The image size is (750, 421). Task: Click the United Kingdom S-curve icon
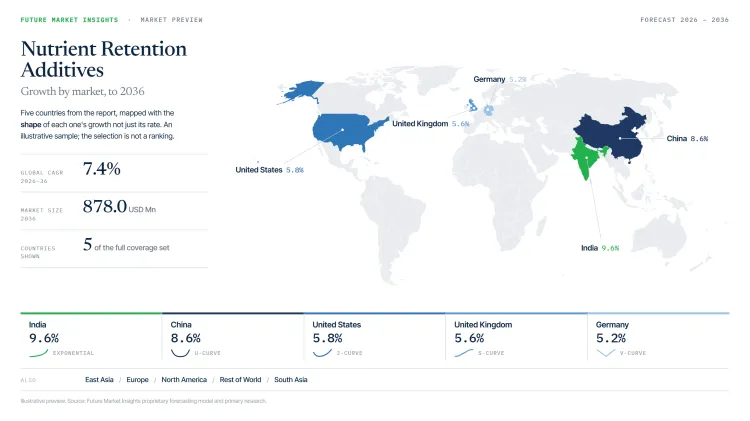[x=463, y=353]
